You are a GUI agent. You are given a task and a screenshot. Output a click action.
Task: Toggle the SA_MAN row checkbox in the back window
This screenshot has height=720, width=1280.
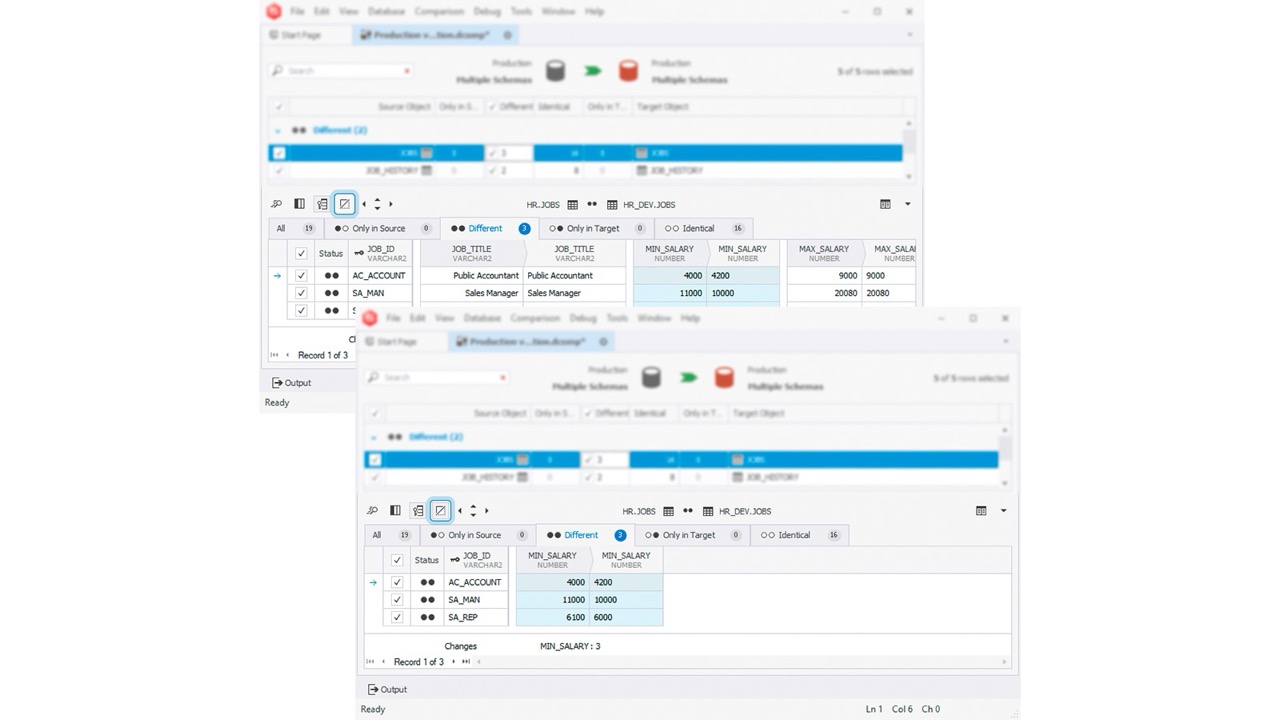(301, 293)
